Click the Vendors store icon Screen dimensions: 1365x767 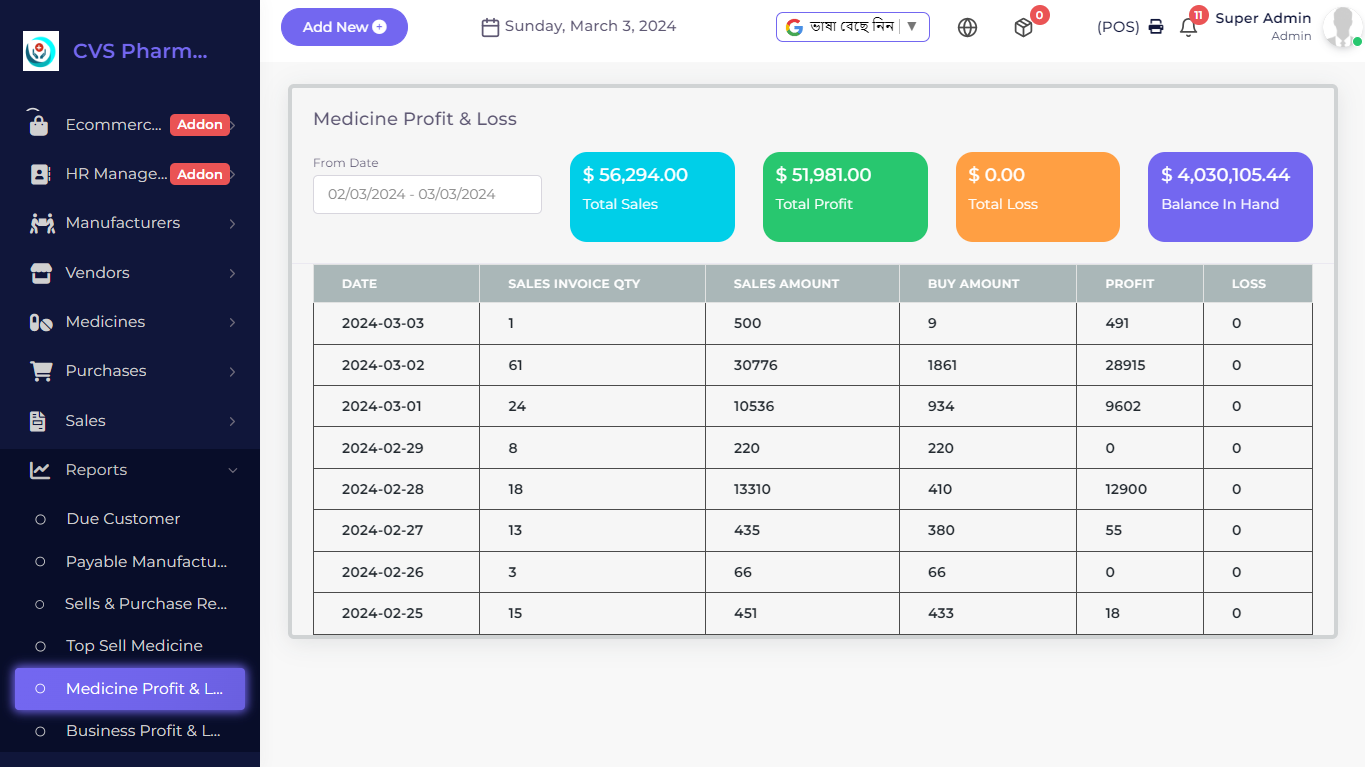[41, 273]
